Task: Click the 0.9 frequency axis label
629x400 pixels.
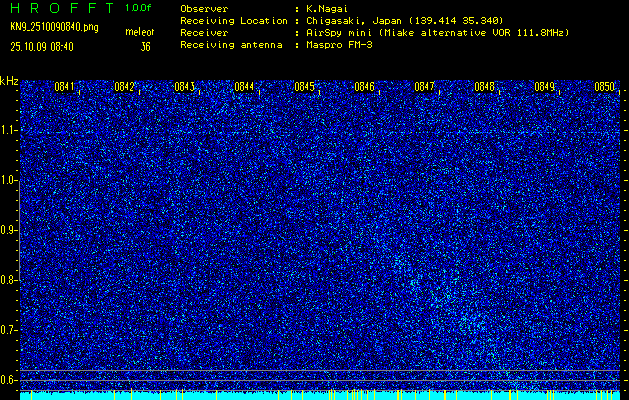Action: 10,230
